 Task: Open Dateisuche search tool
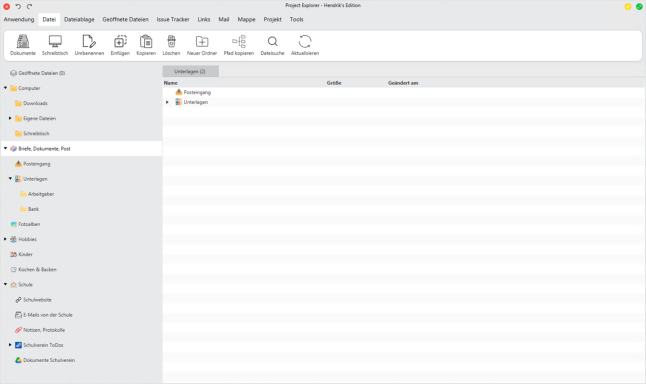[x=272, y=45]
